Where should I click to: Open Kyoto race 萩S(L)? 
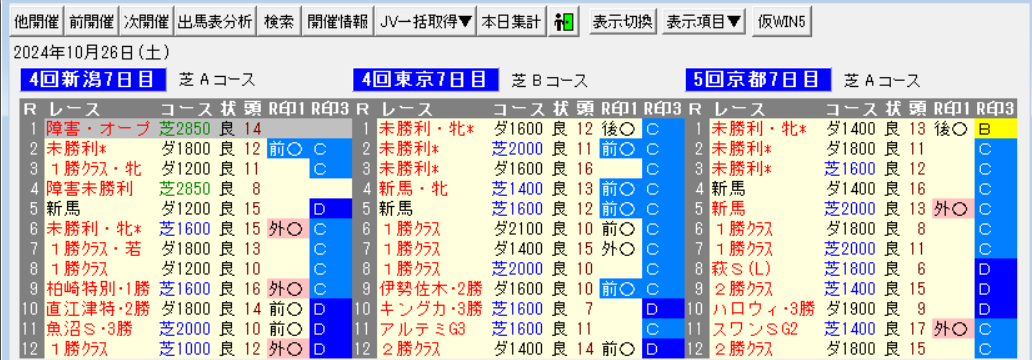[742, 269]
